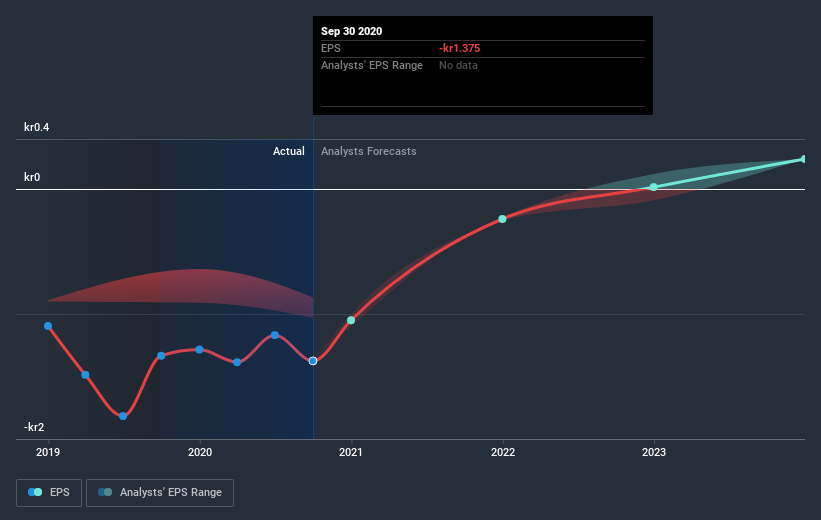This screenshot has width=821, height=520.
Task: Select the EPS data point before 2020
Action: [x=161, y=356]
